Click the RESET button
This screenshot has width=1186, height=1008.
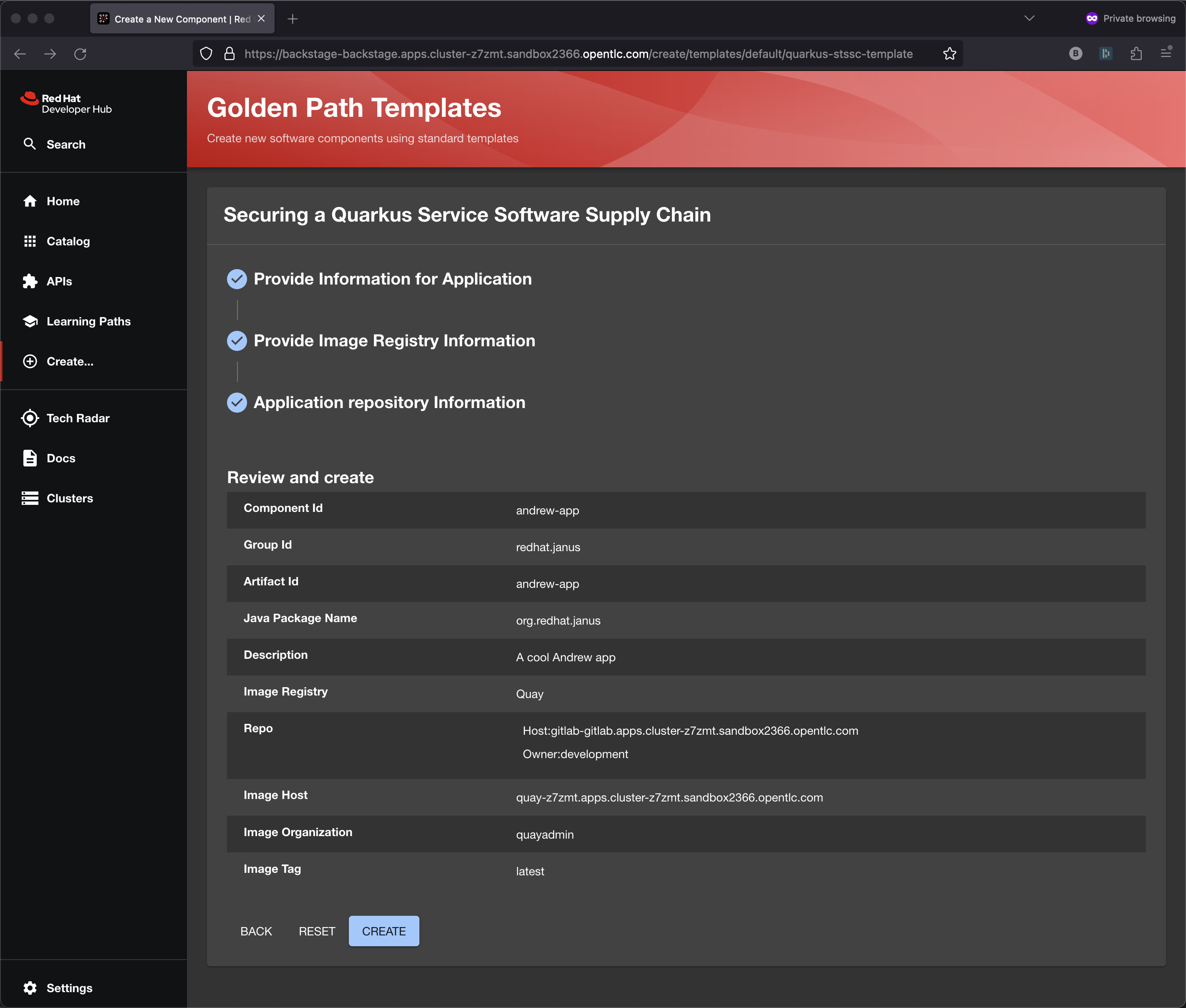click(317, 931)
